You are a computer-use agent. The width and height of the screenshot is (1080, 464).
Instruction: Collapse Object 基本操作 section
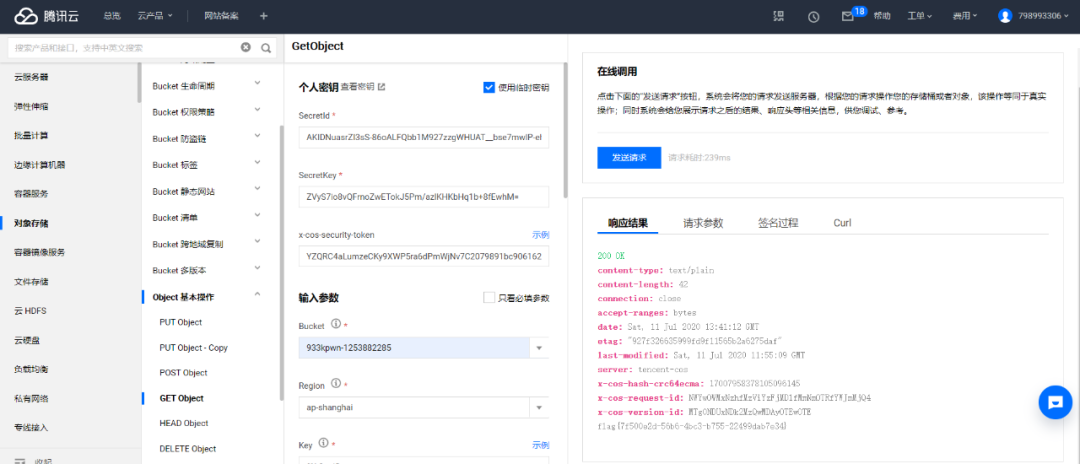click(258, 295)
